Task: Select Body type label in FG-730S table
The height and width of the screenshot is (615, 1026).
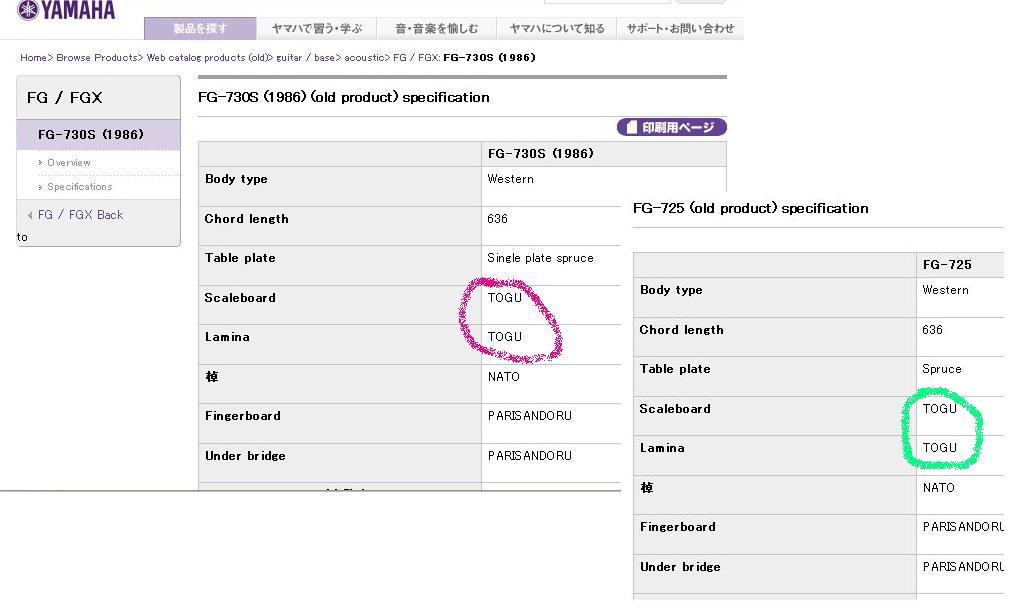Action: point(236,179)
